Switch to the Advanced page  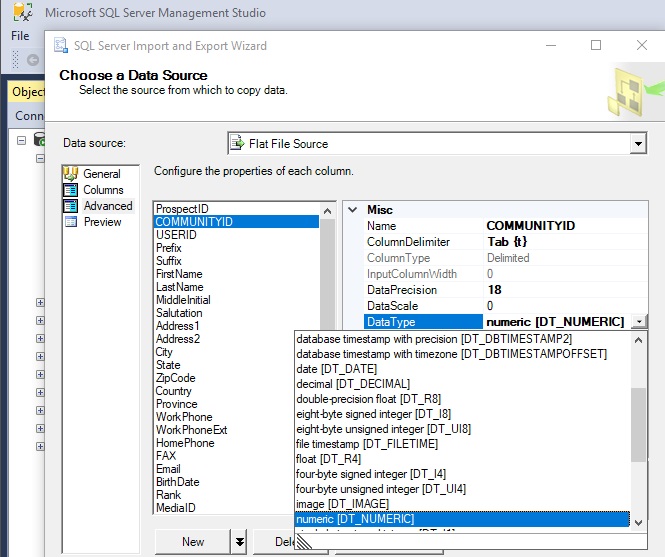point(108,206)
